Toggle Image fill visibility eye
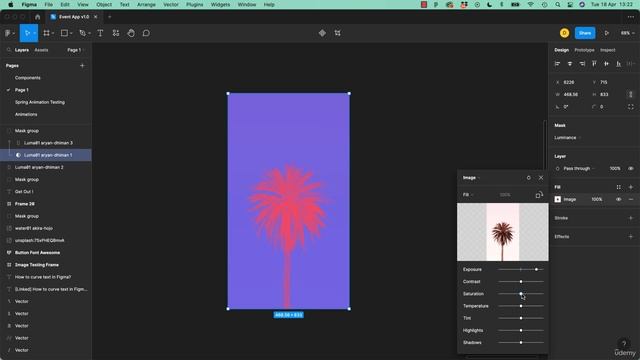 [x=618, y=199]
